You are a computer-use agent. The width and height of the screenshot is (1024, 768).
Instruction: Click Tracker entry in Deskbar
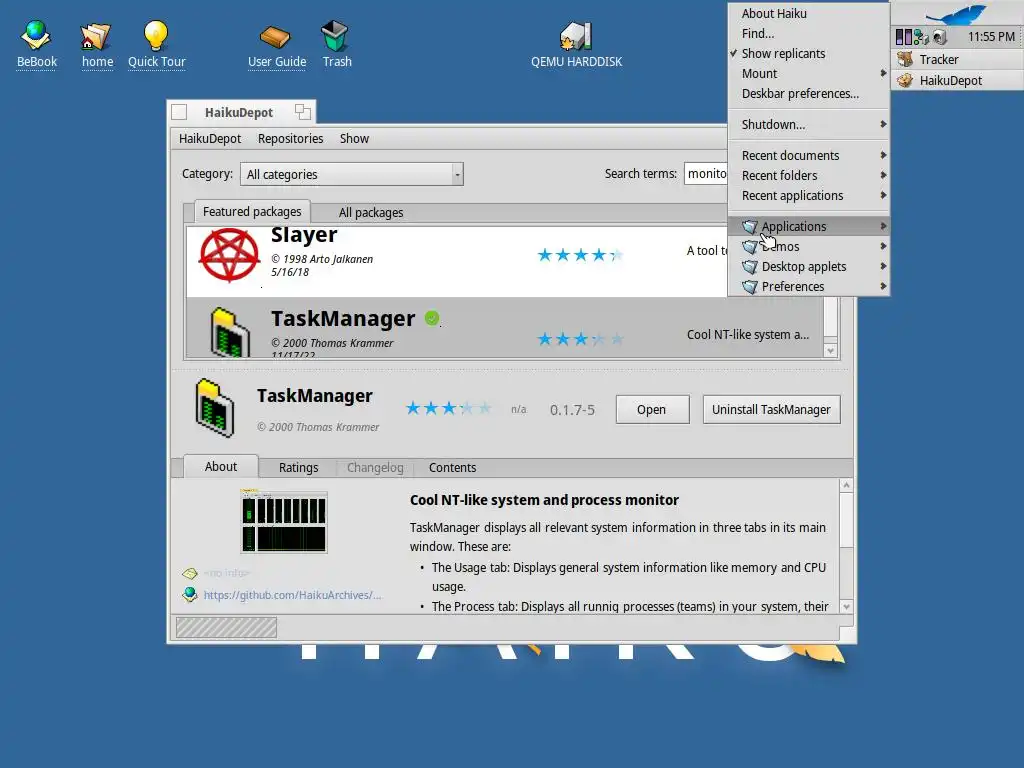(x=957, y=59)
